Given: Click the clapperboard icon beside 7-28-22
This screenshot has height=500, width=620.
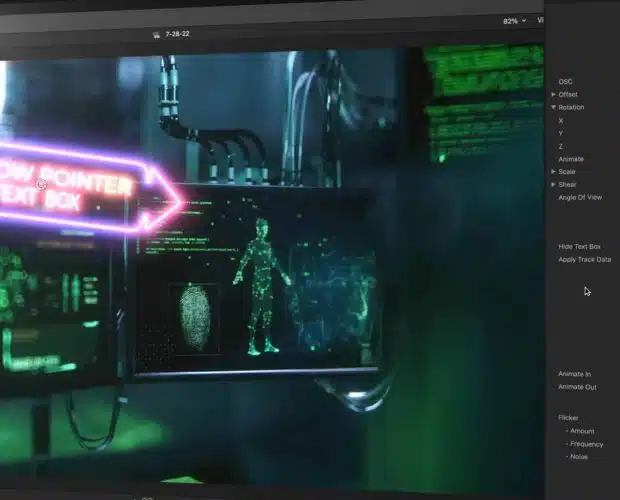Looking at the screenshot, I should [x=157, y=35].
